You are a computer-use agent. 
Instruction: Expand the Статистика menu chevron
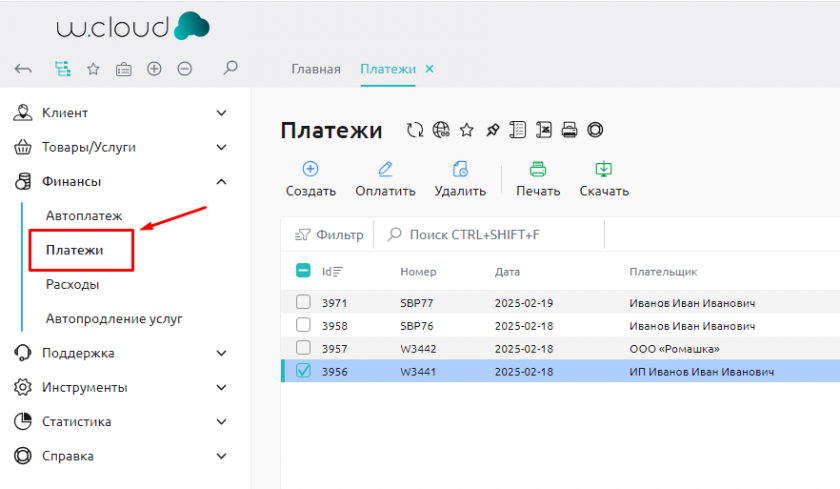[221, 422]
